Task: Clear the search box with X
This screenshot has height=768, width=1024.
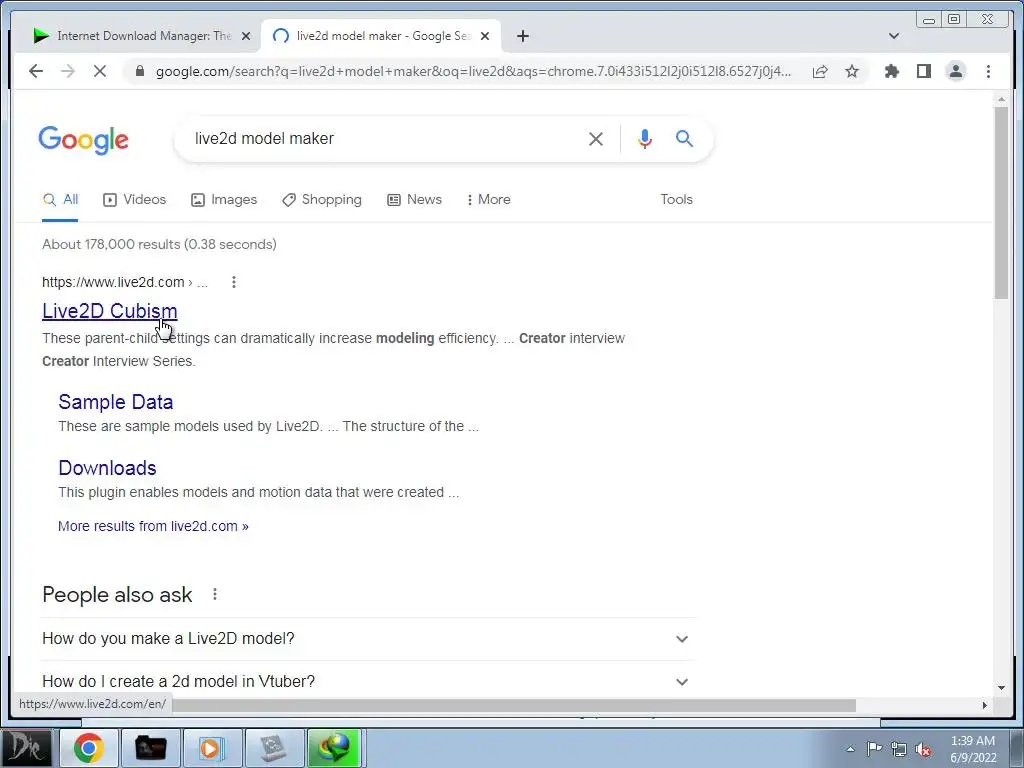Action: [x=596, y=138]
